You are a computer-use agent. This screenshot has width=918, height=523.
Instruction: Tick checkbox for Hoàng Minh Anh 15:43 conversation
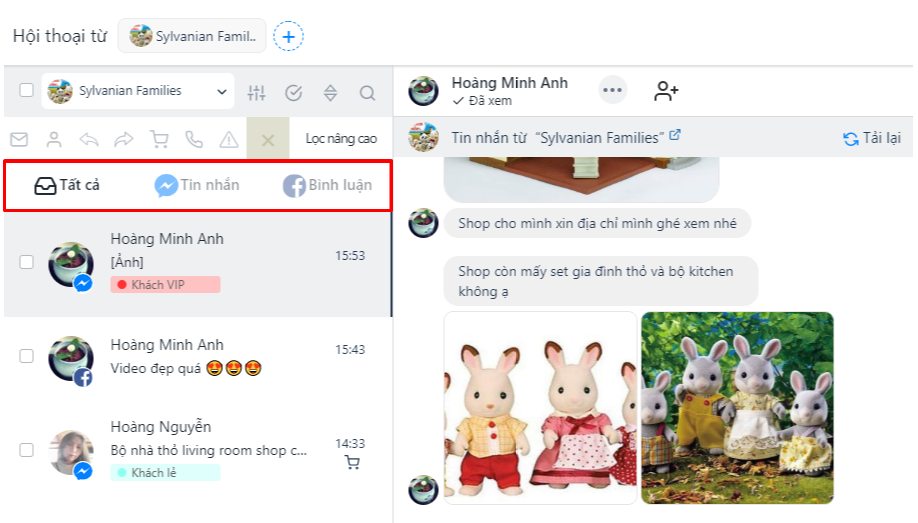tap(26, 356)
